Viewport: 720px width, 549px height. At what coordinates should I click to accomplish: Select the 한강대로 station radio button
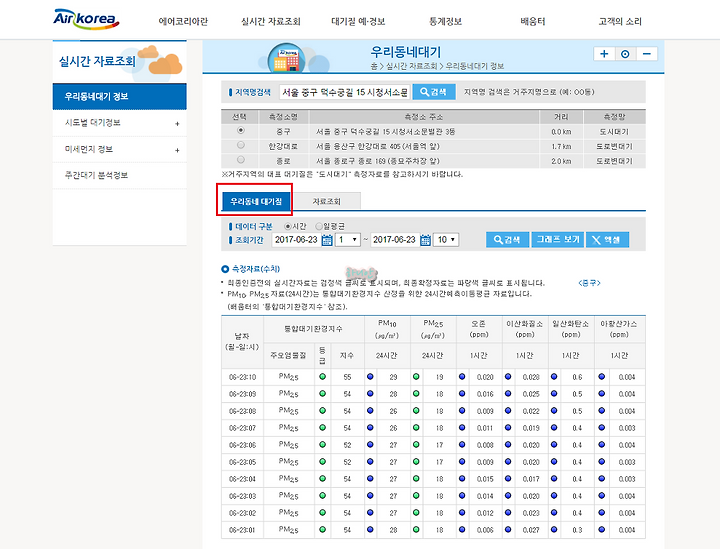coord(241,146)
